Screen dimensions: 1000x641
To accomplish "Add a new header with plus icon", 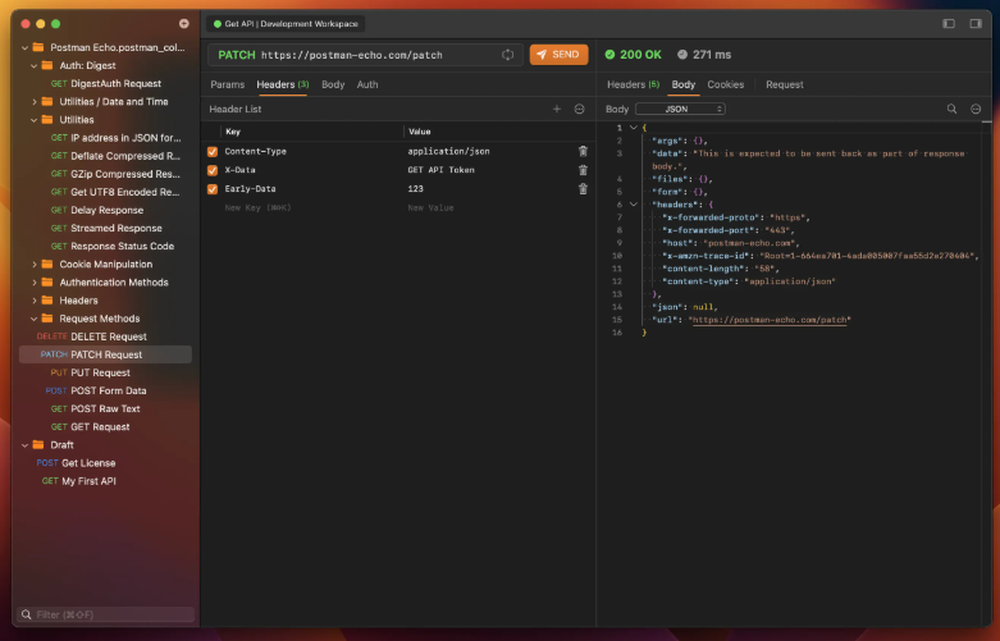I will coord(557,109).
